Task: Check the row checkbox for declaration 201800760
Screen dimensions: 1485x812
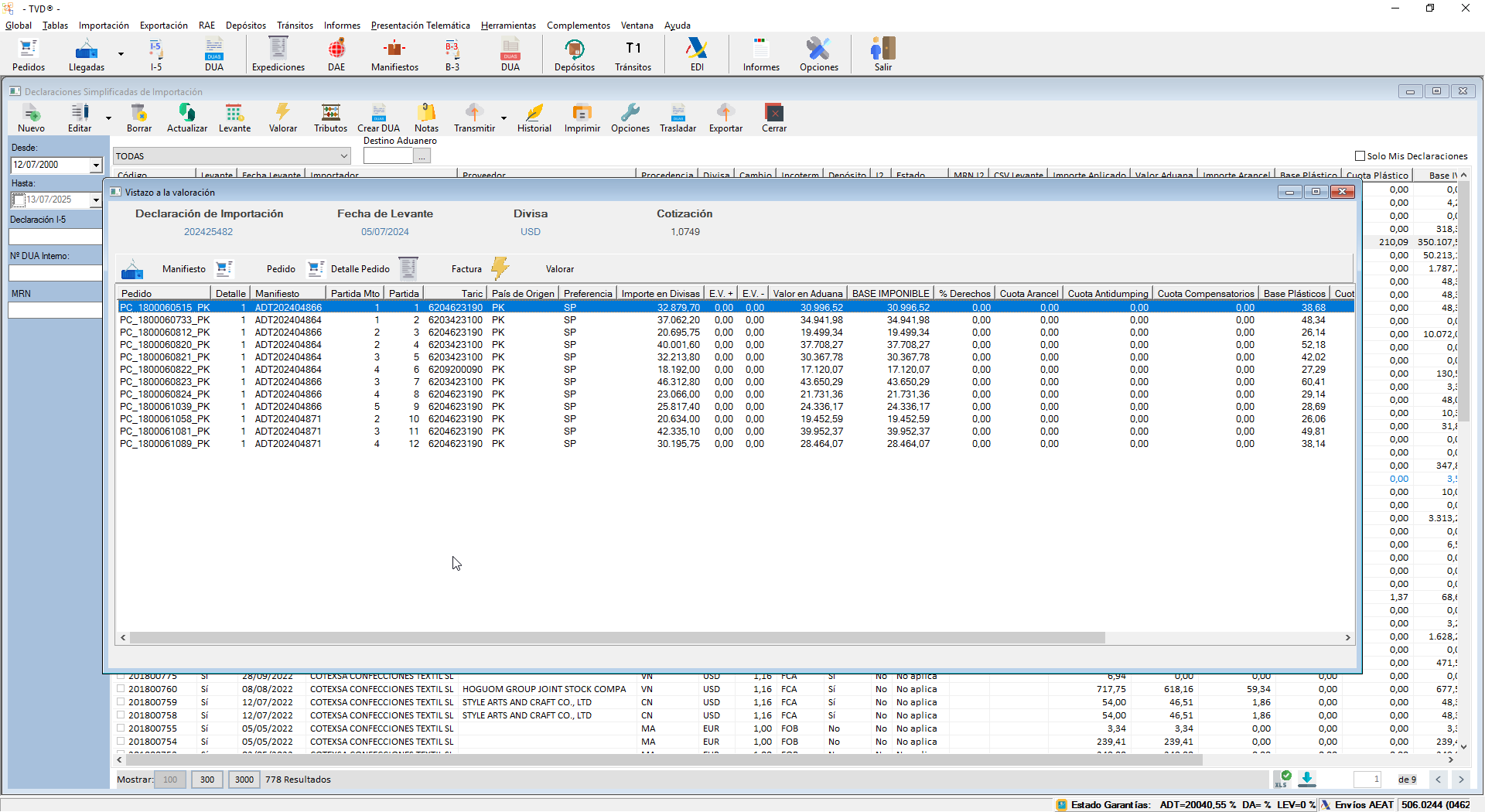Action: [x=121, y=689]
